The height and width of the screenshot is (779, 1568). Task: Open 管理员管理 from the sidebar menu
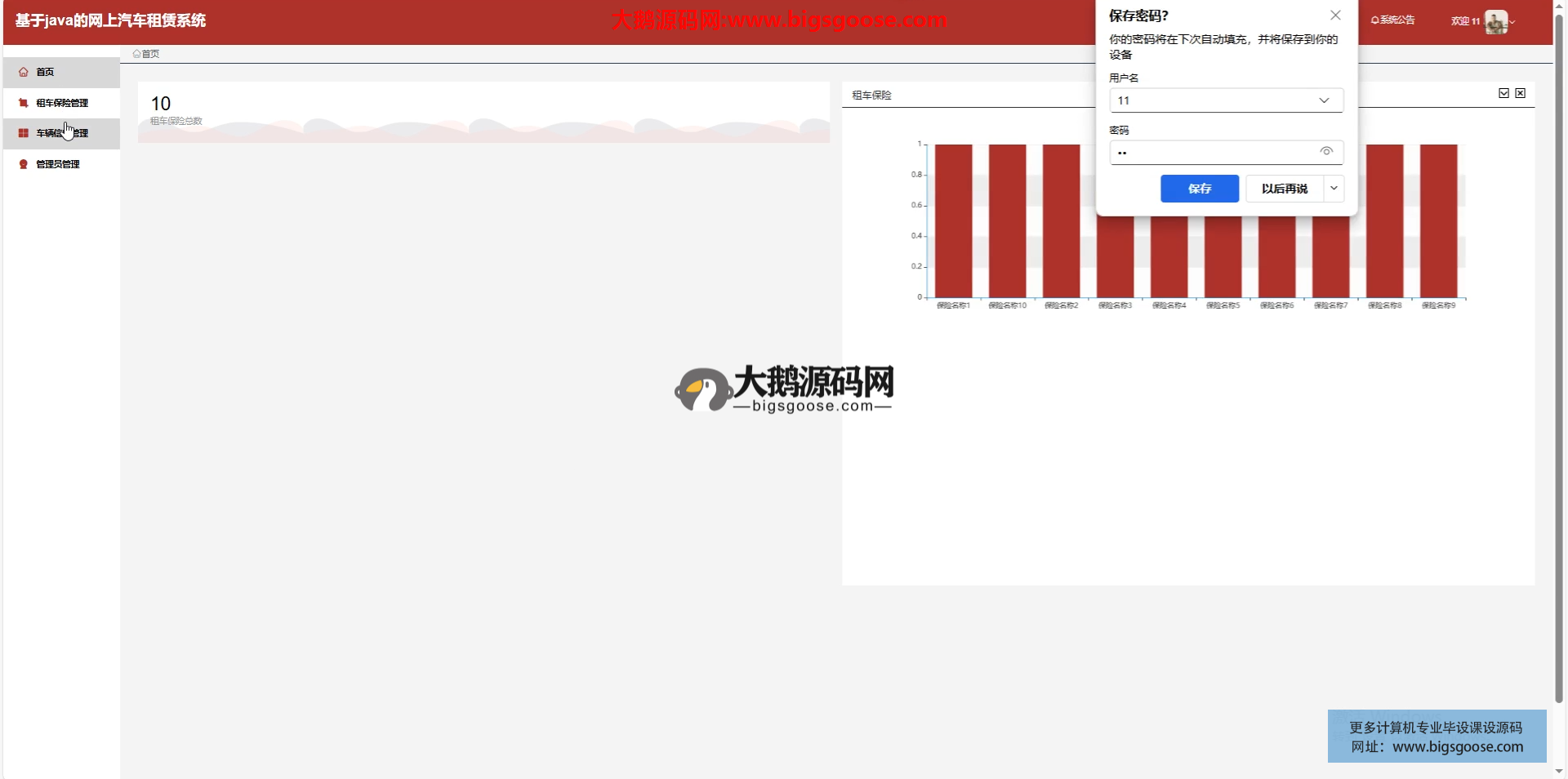[x=58, y=164]
